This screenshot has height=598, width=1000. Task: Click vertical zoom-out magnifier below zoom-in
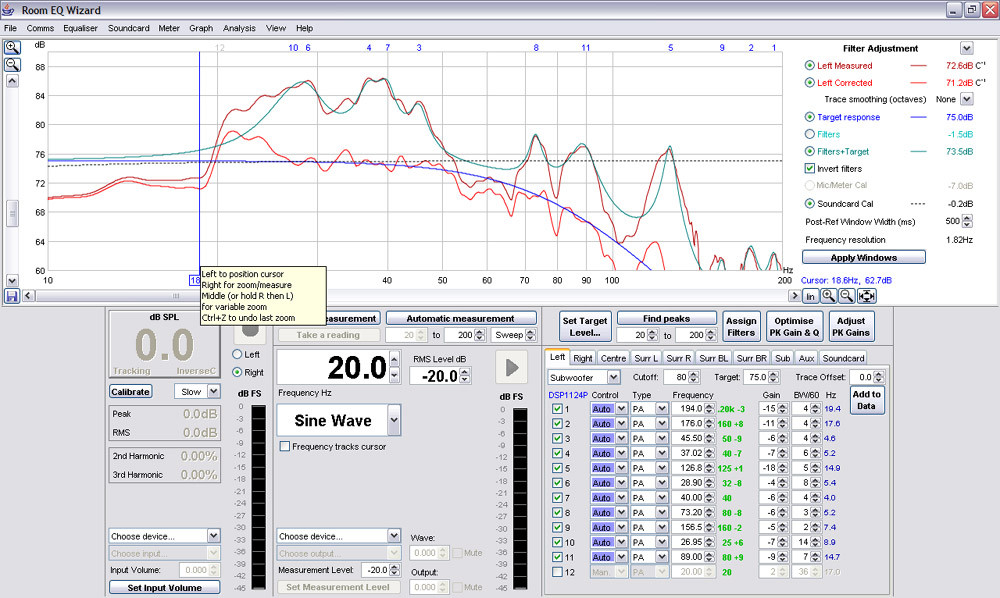pos(12,64)
